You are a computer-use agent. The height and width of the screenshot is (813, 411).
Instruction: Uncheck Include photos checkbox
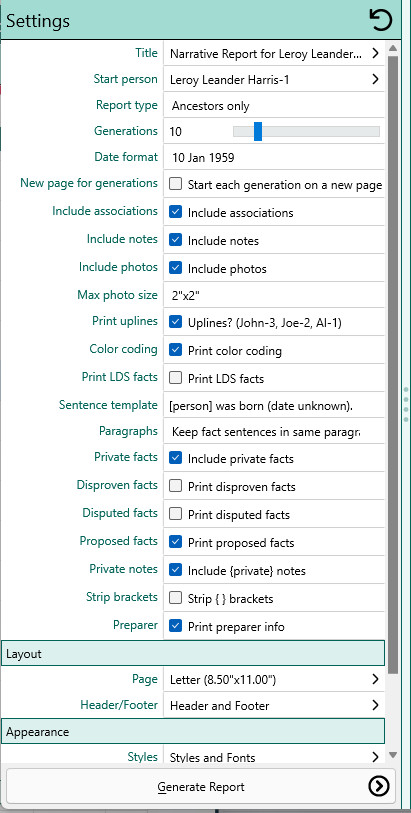(x=176, y=268)
